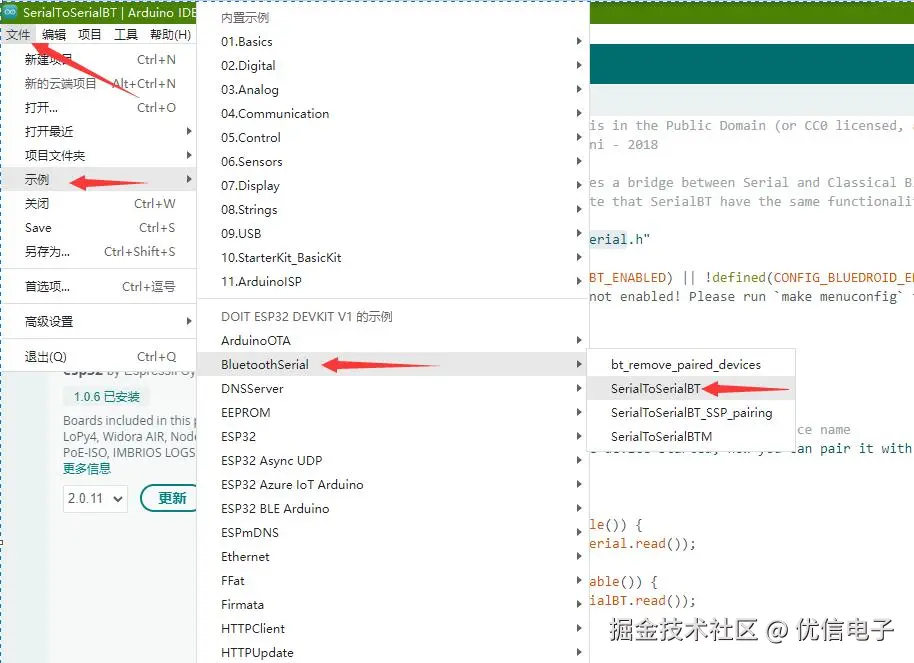Open the 2.0.11 version dropdown
The height and width of the screenshot is (663, 914).
coord(95,498)
